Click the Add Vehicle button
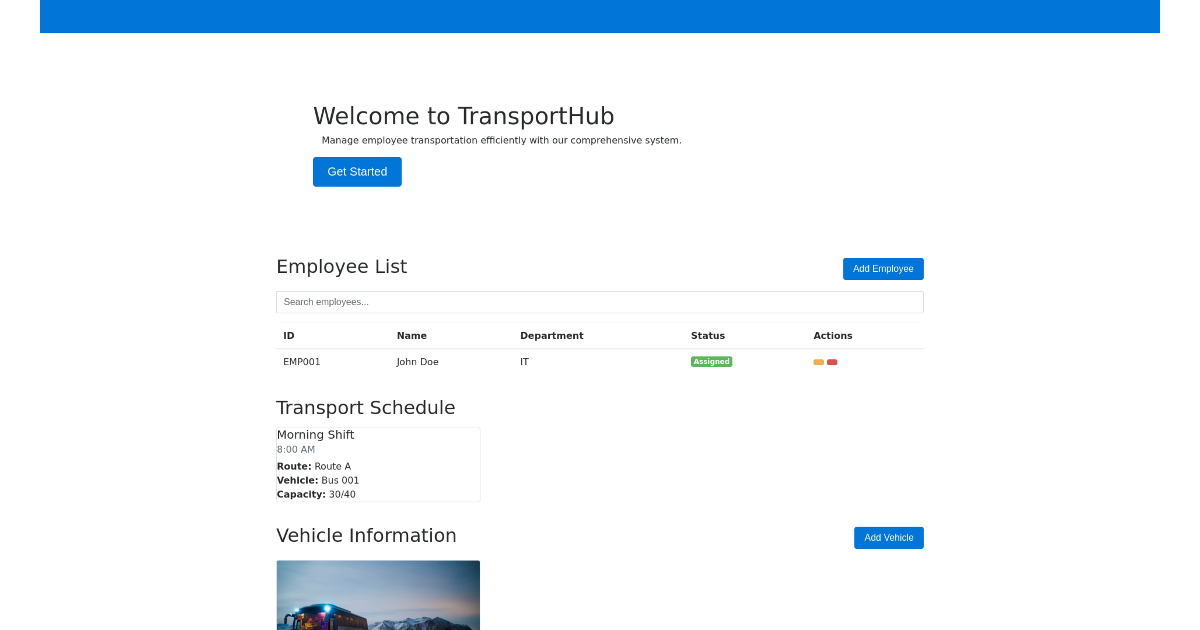 (888, 537)
